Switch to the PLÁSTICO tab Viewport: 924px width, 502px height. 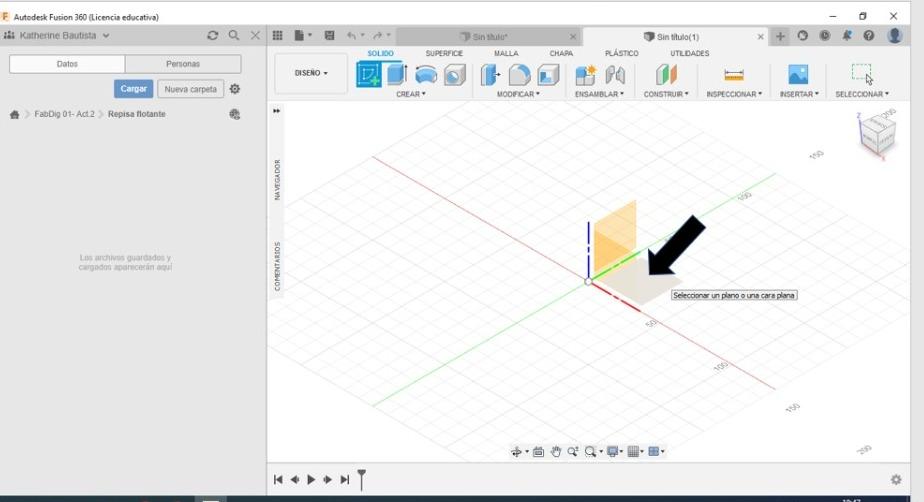coord(622,53)
